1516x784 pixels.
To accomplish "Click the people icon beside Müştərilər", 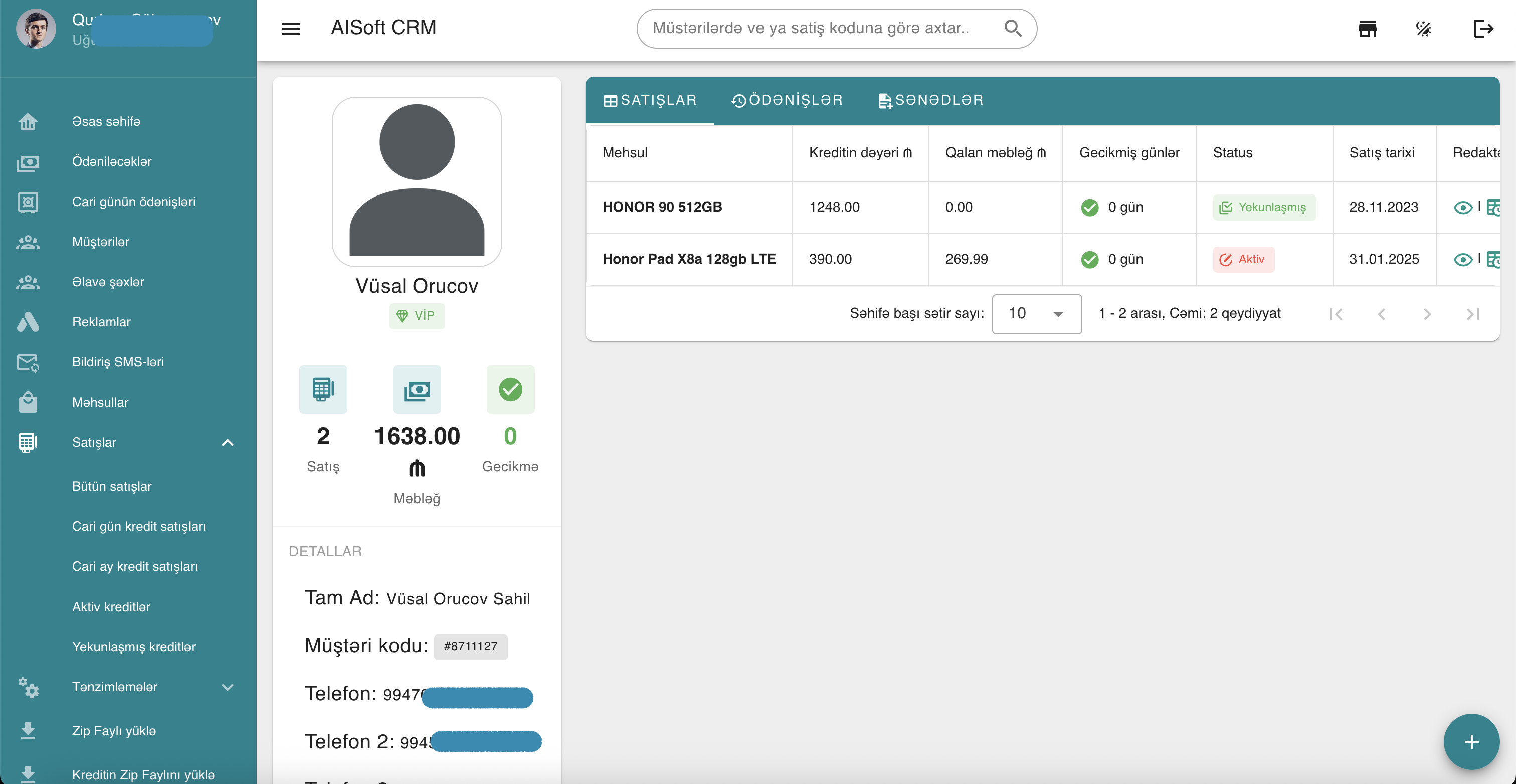I will click(28, 242).
